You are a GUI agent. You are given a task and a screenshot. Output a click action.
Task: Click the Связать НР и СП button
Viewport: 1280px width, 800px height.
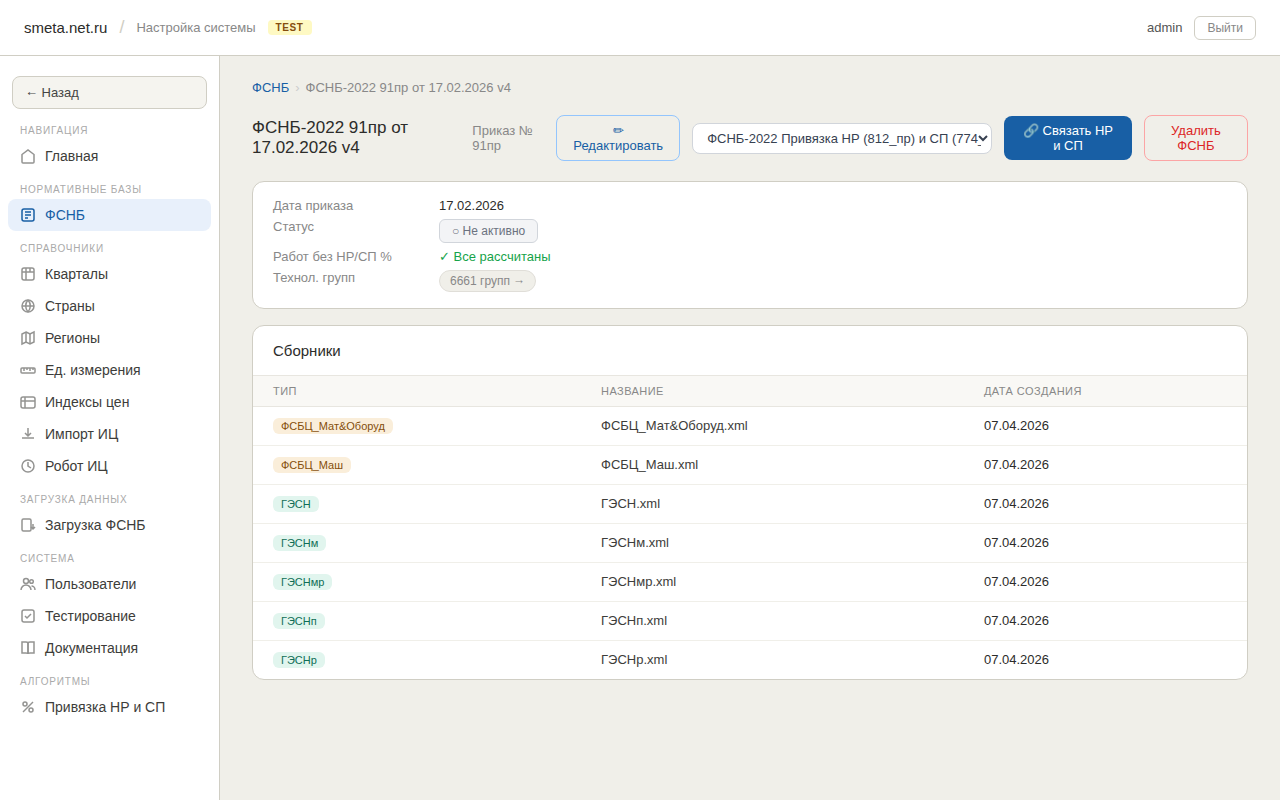click(1067, 138)
